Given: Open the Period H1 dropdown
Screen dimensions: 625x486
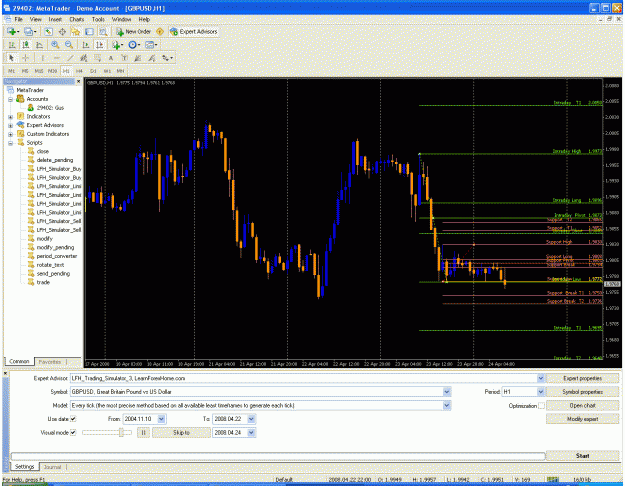Looking at the screenshot, I should click(540, 392).
